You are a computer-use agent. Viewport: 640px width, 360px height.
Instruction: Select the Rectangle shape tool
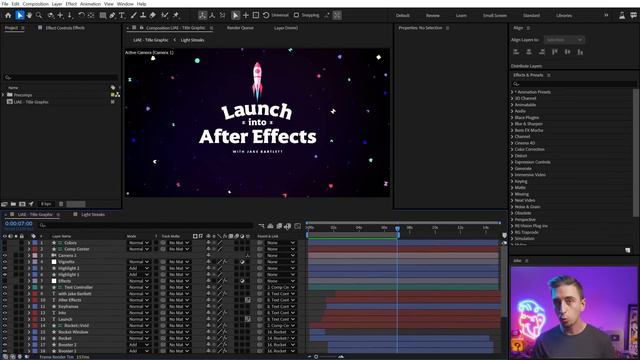point(103,16)
